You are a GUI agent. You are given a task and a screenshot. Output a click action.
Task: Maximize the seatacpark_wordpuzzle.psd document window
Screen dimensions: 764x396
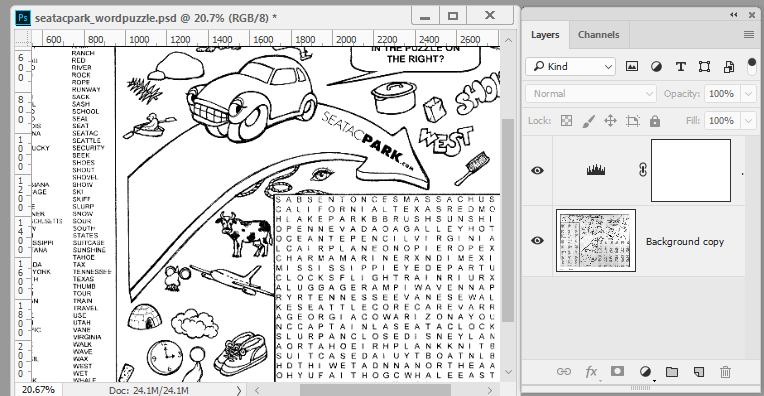[453, 16]
